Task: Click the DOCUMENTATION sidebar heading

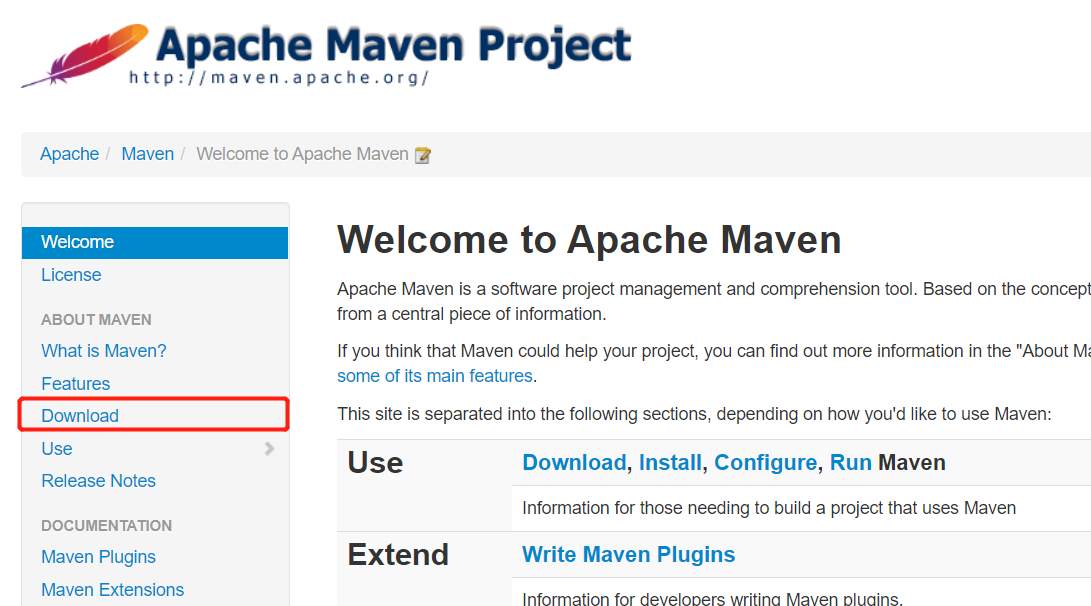Action: coord(106,525)
